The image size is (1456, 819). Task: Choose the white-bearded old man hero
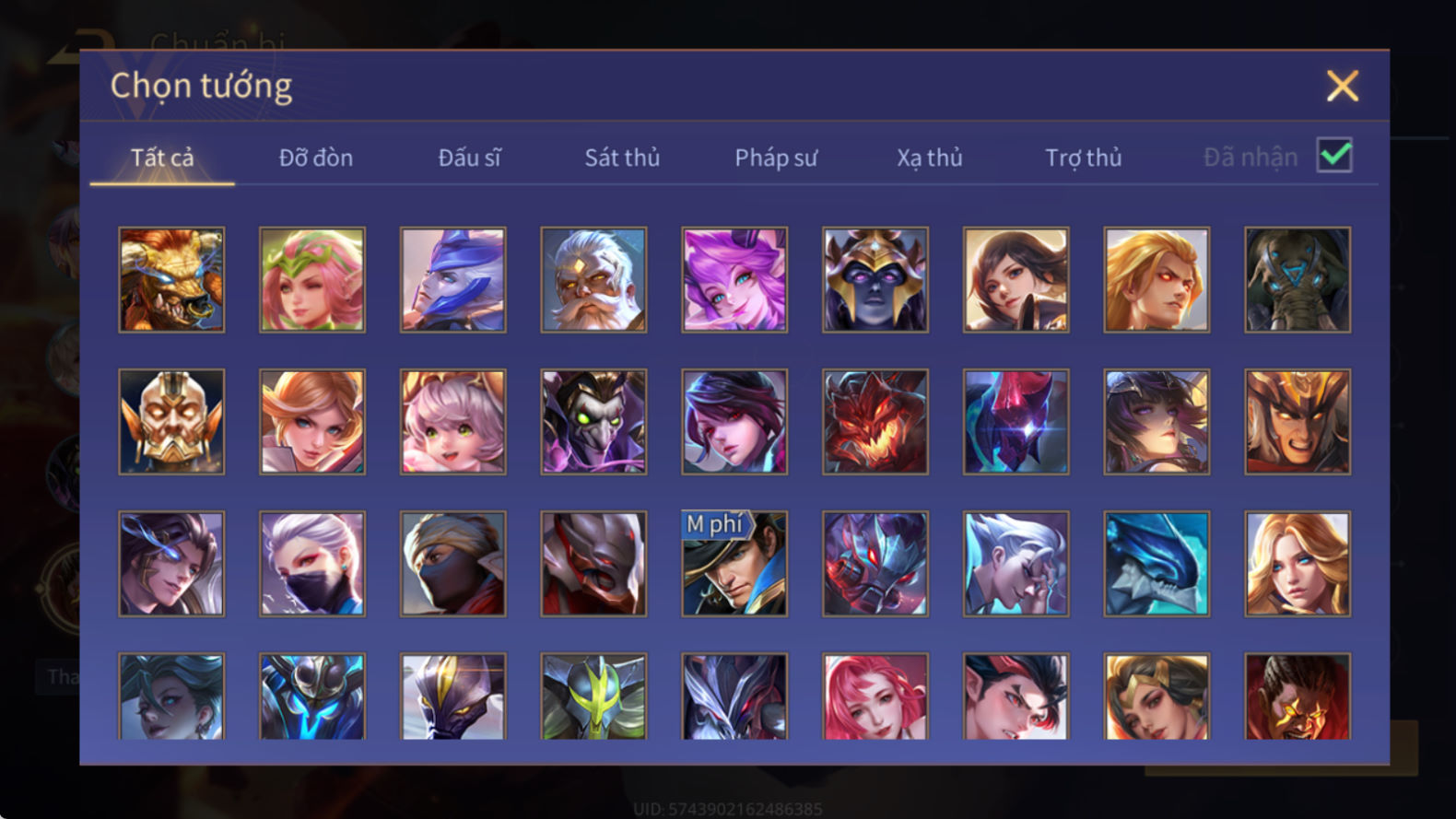click(x=593, y=279)
